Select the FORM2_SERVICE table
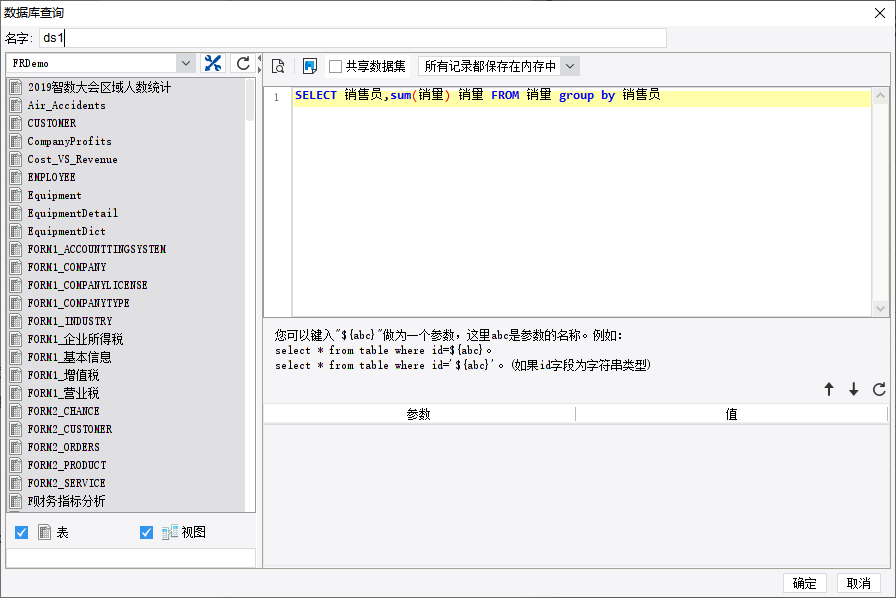 pyautogui.click(x=66, y=483)
